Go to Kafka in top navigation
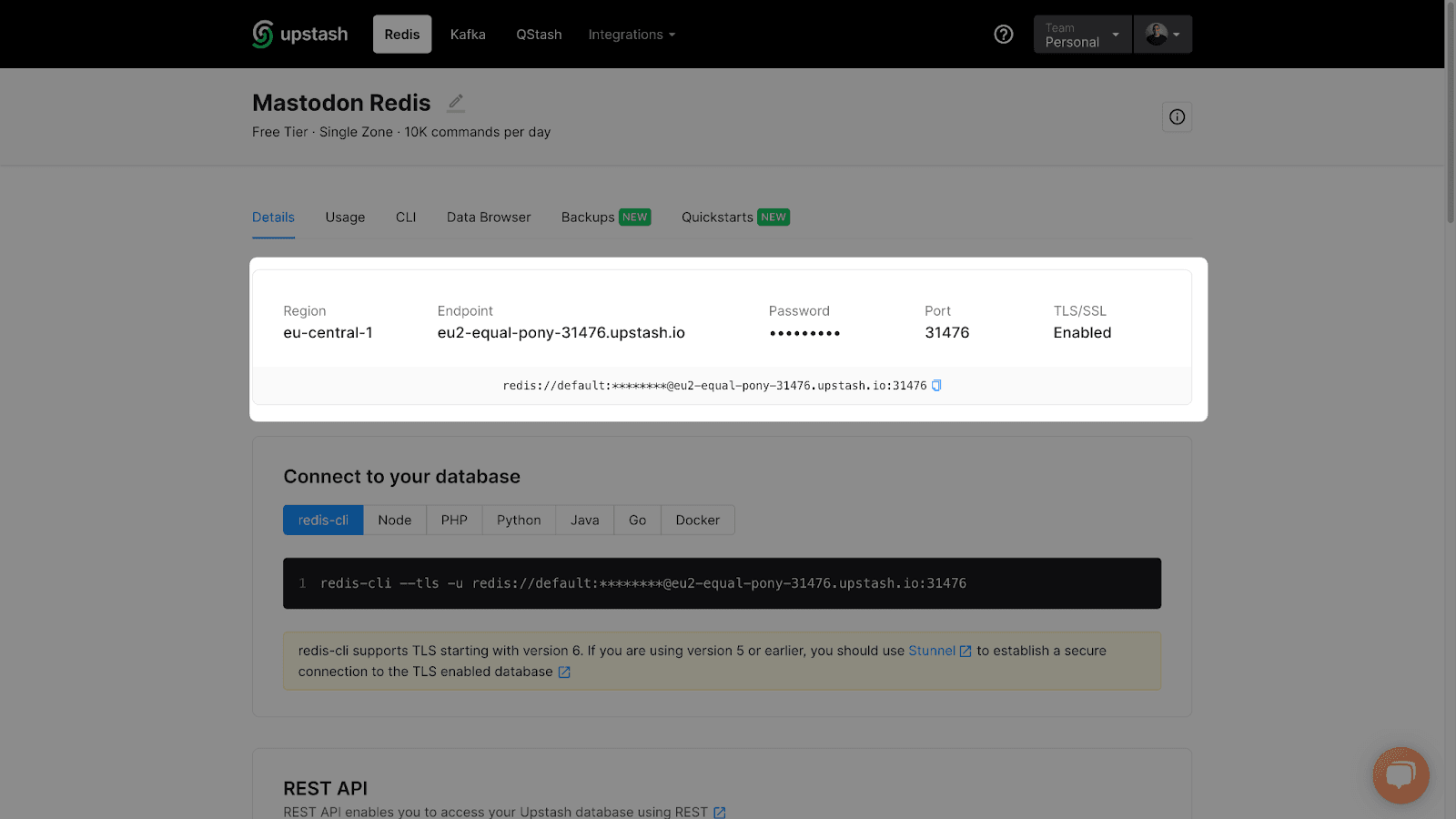Screen dimensions: 1456x819 click(468, 35)
